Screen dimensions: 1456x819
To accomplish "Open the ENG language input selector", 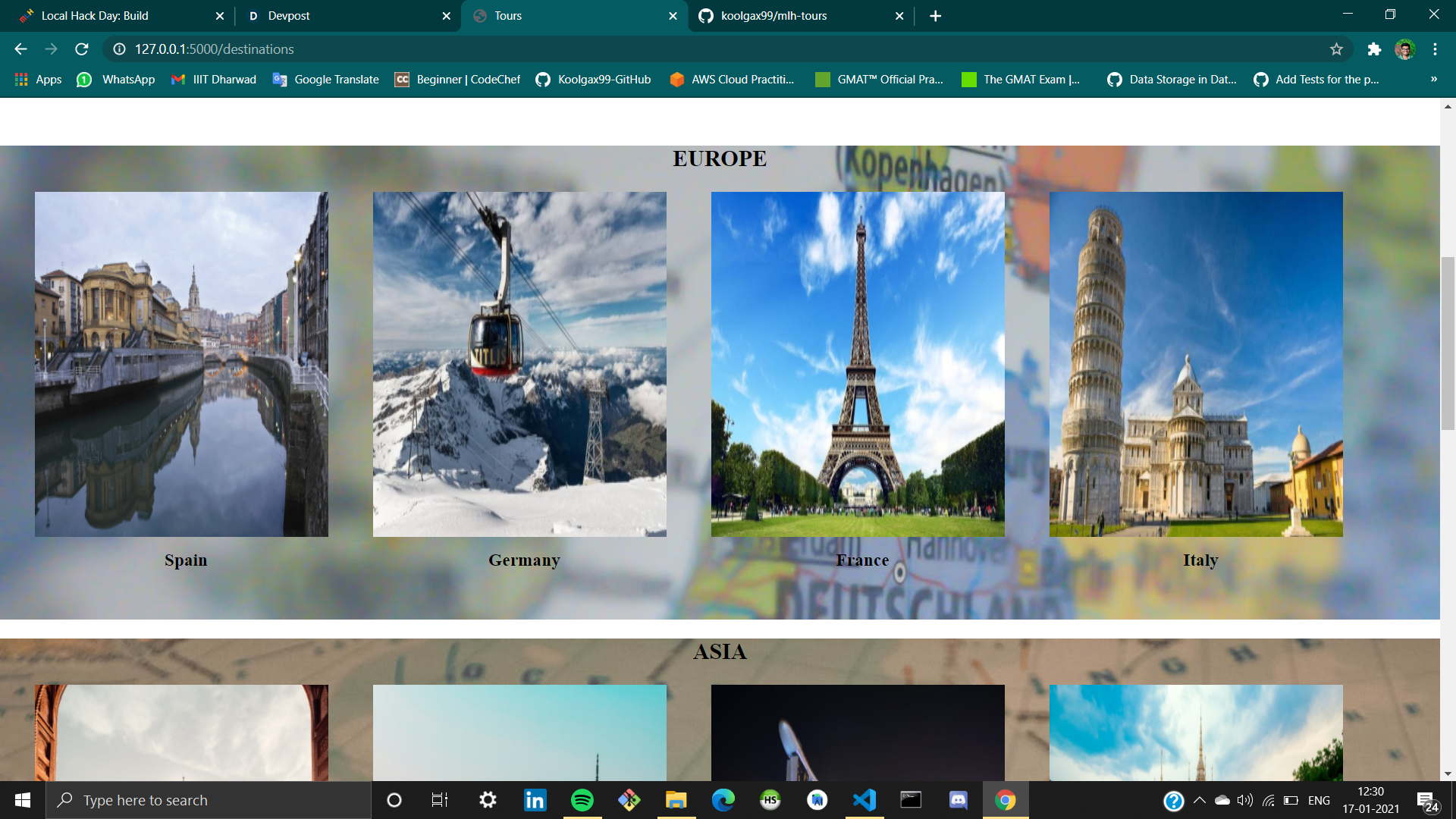I will [x=1319, y=801].
